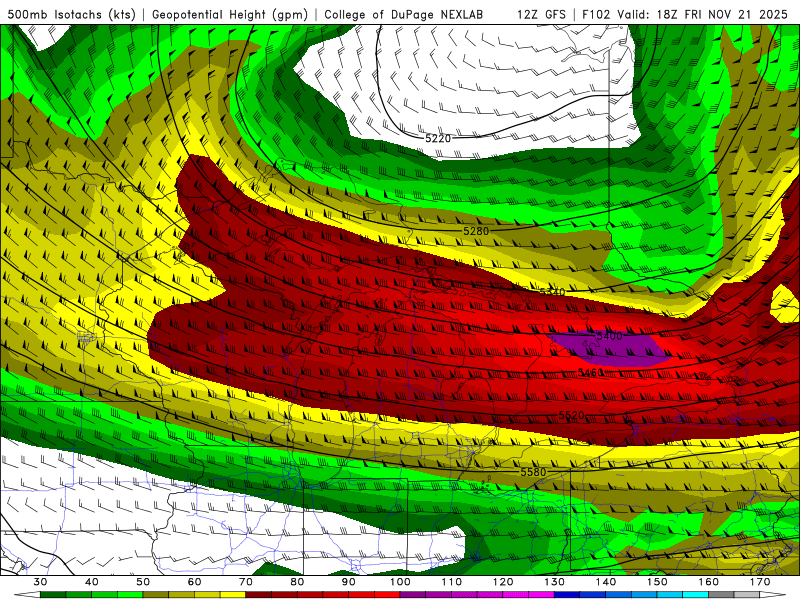Click the colorbar value 60
The image size is (800, 600).
coord(194,582)
